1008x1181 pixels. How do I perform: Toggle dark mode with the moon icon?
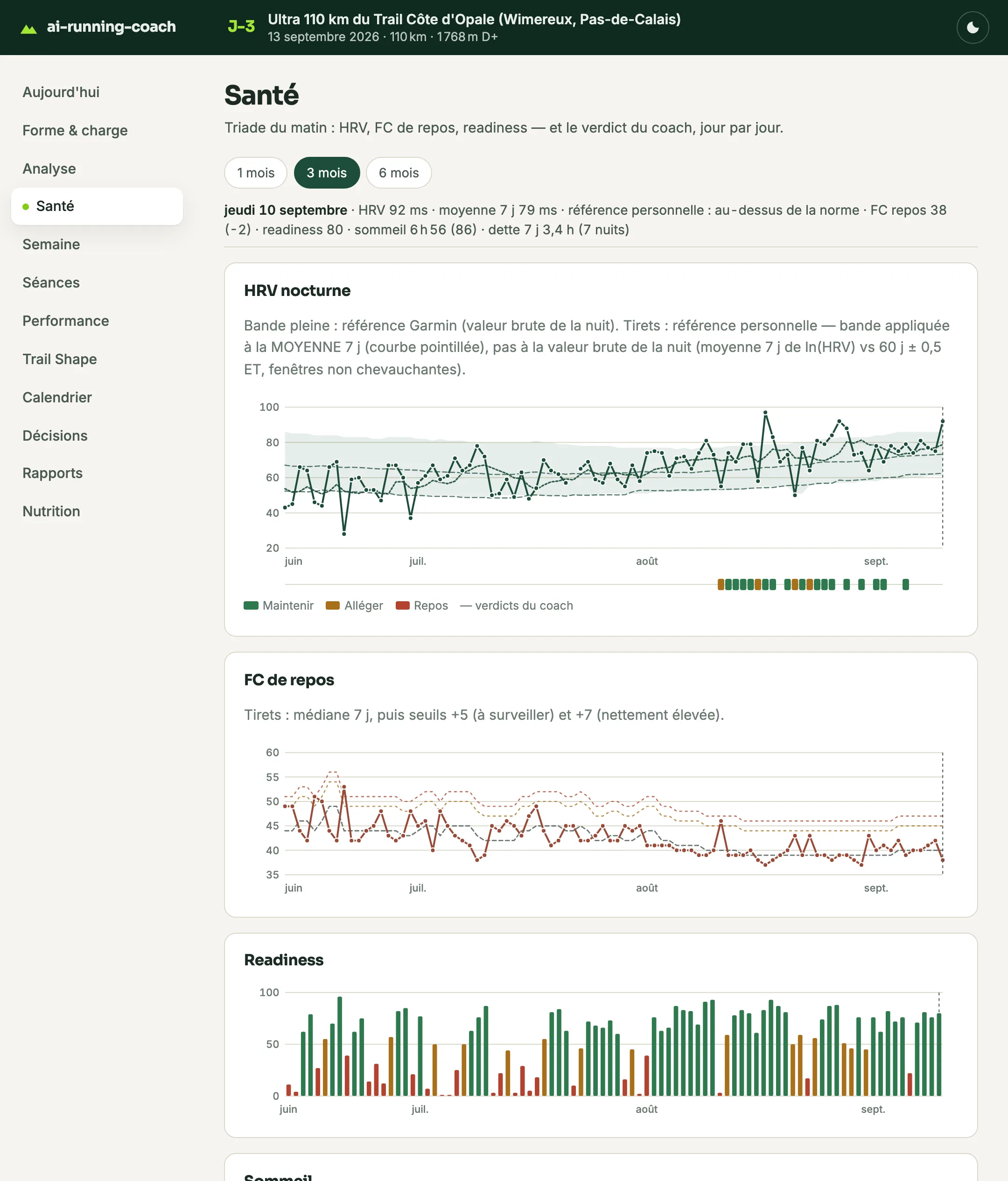pos(972,28)
